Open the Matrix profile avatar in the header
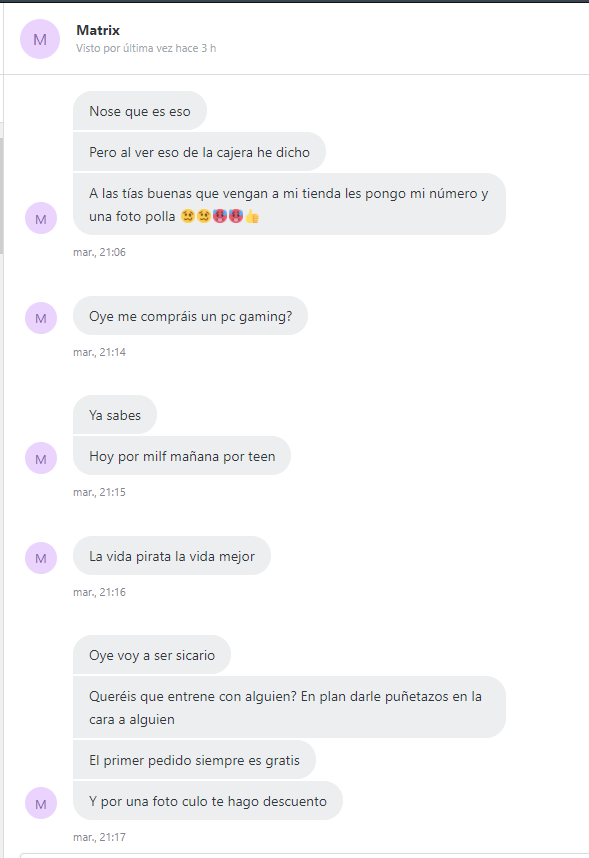The image size is (589, 858). coord(40,39)
